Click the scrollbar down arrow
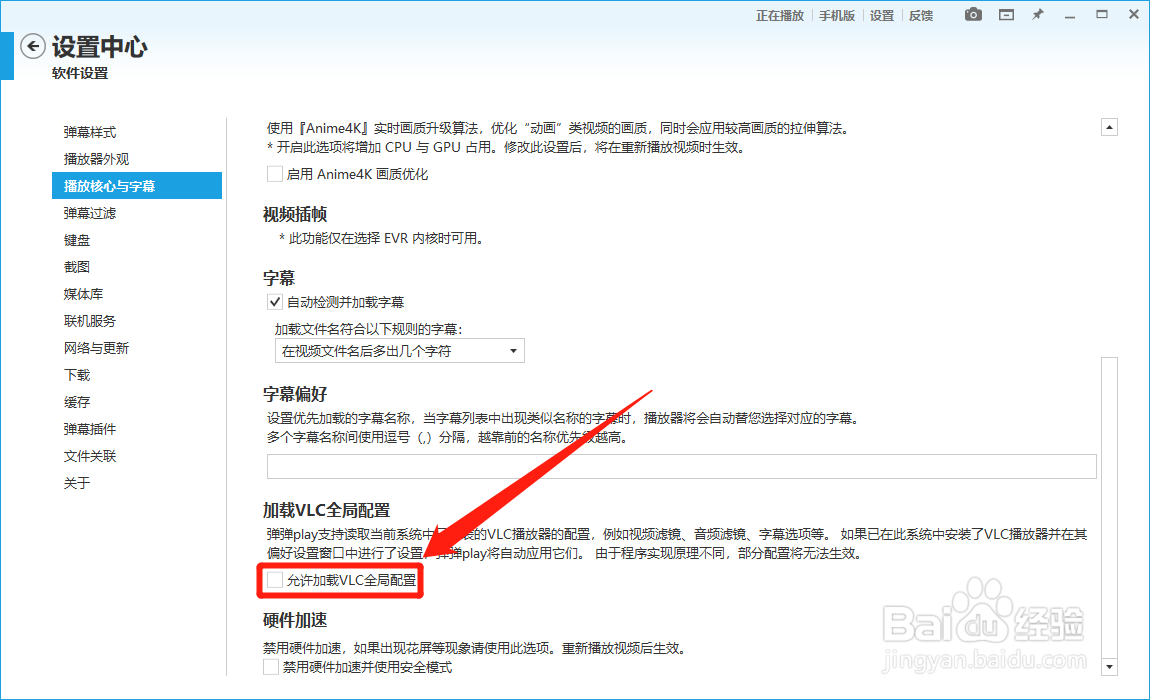 [1110, 667]
